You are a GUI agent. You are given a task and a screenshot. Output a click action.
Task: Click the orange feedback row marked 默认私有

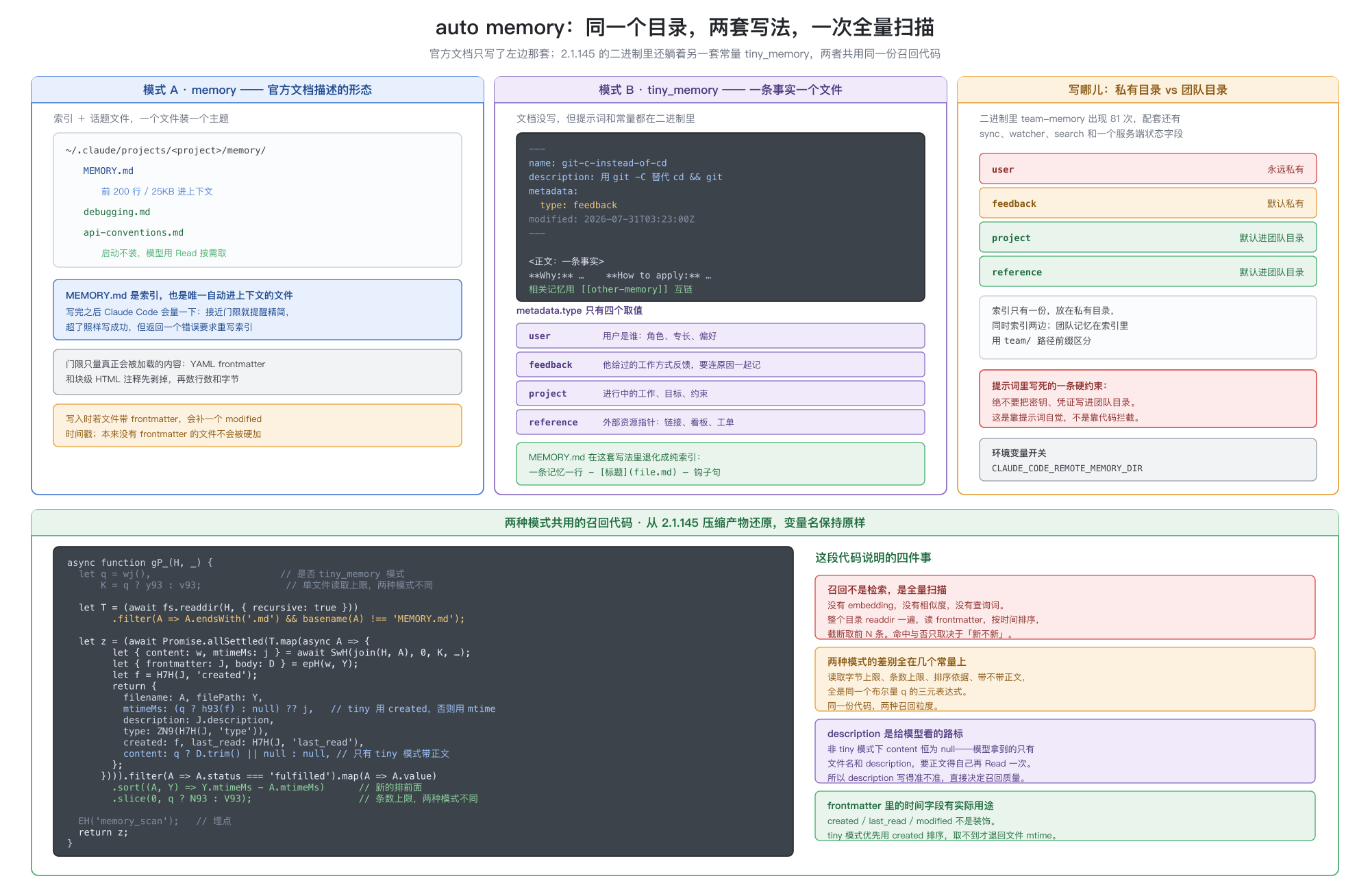coord(1148,203)
